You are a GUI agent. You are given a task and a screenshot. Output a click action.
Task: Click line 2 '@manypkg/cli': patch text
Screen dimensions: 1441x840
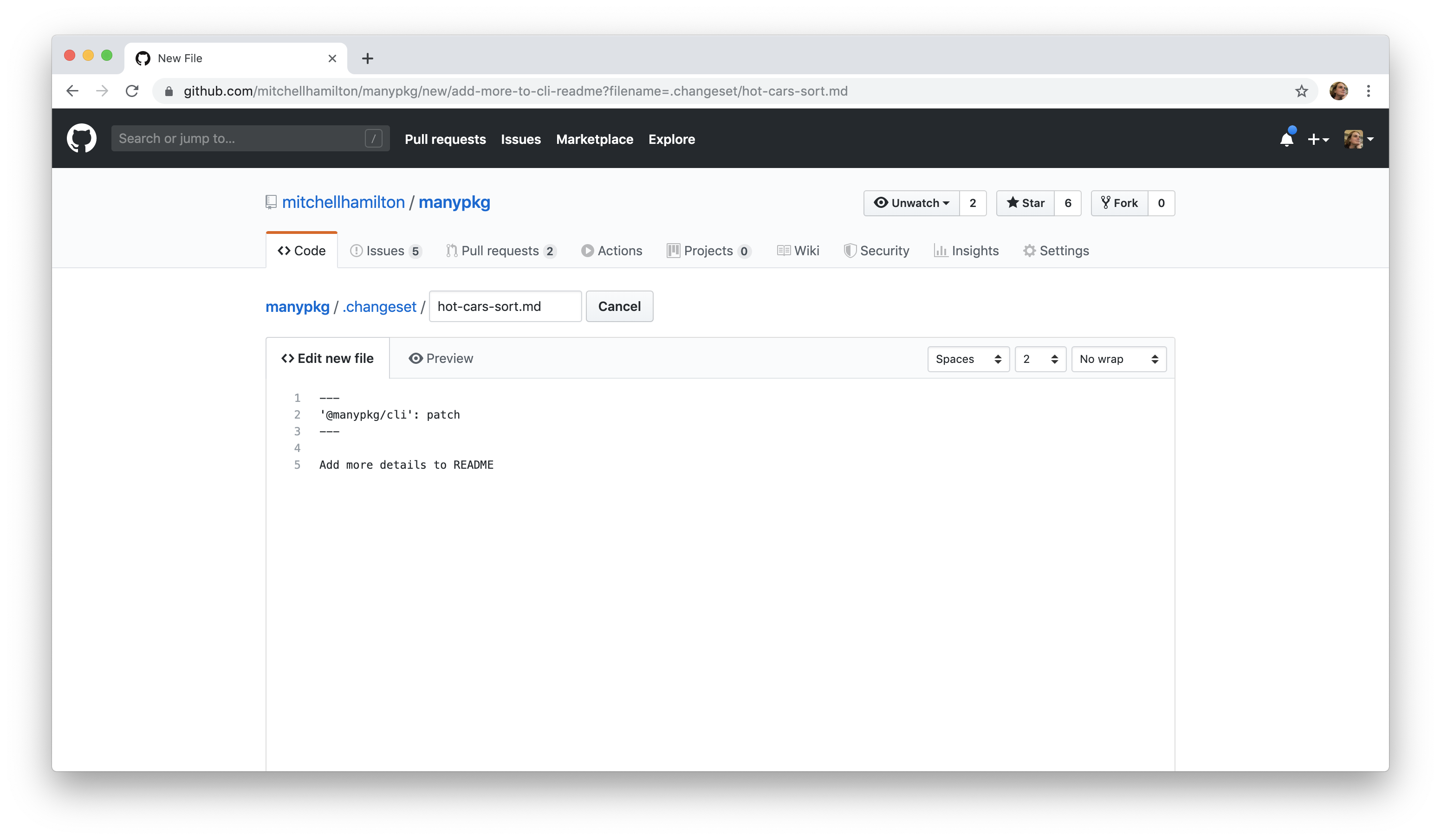[389, 414]
